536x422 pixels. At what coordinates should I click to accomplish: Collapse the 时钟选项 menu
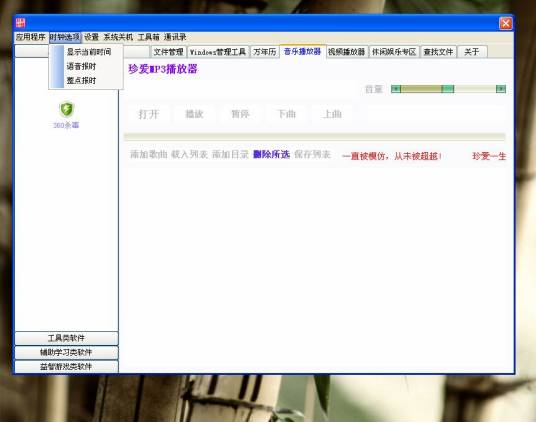pos(65,37)
